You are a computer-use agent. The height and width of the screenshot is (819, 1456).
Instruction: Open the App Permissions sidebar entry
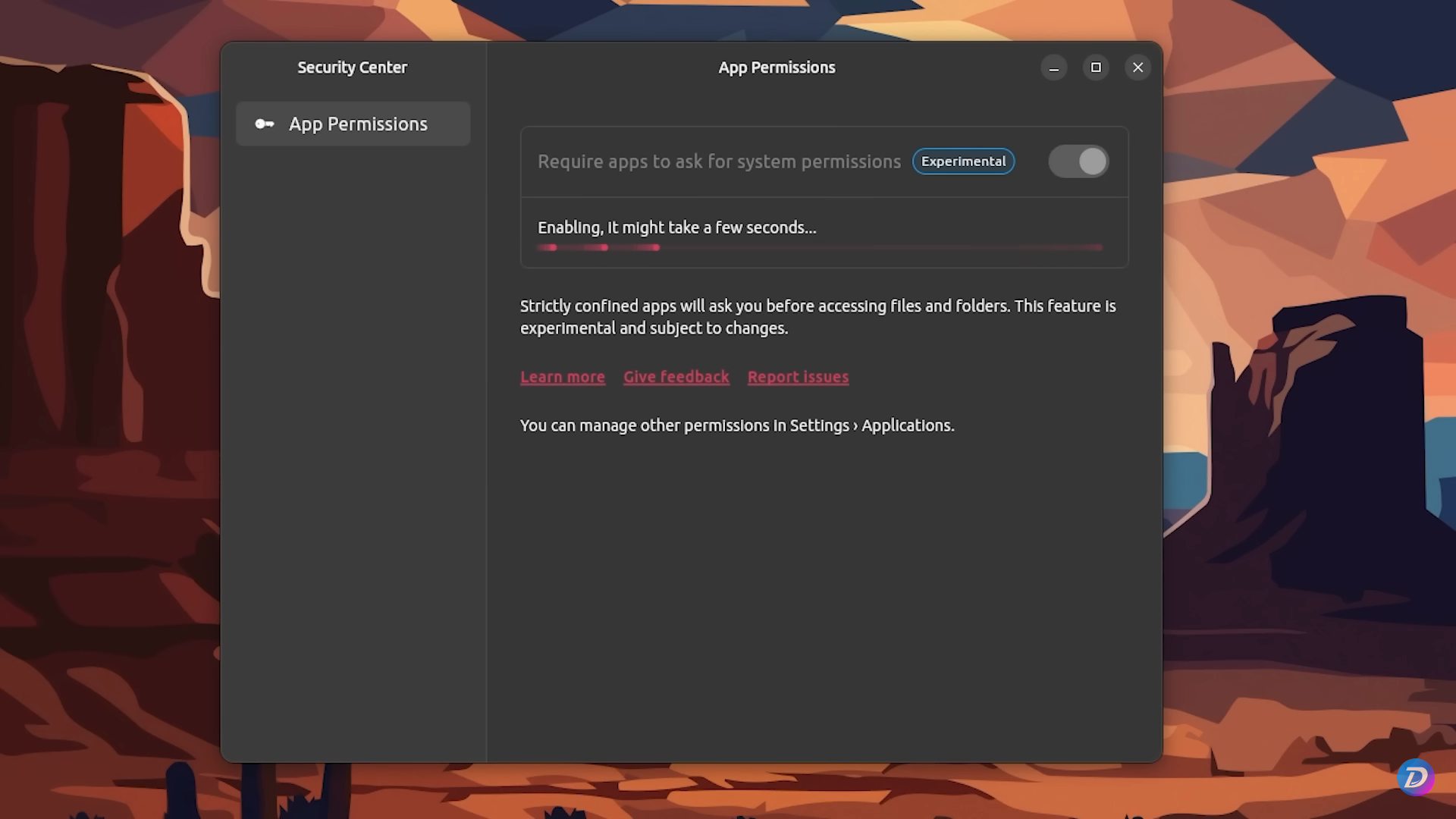point(353,124)
